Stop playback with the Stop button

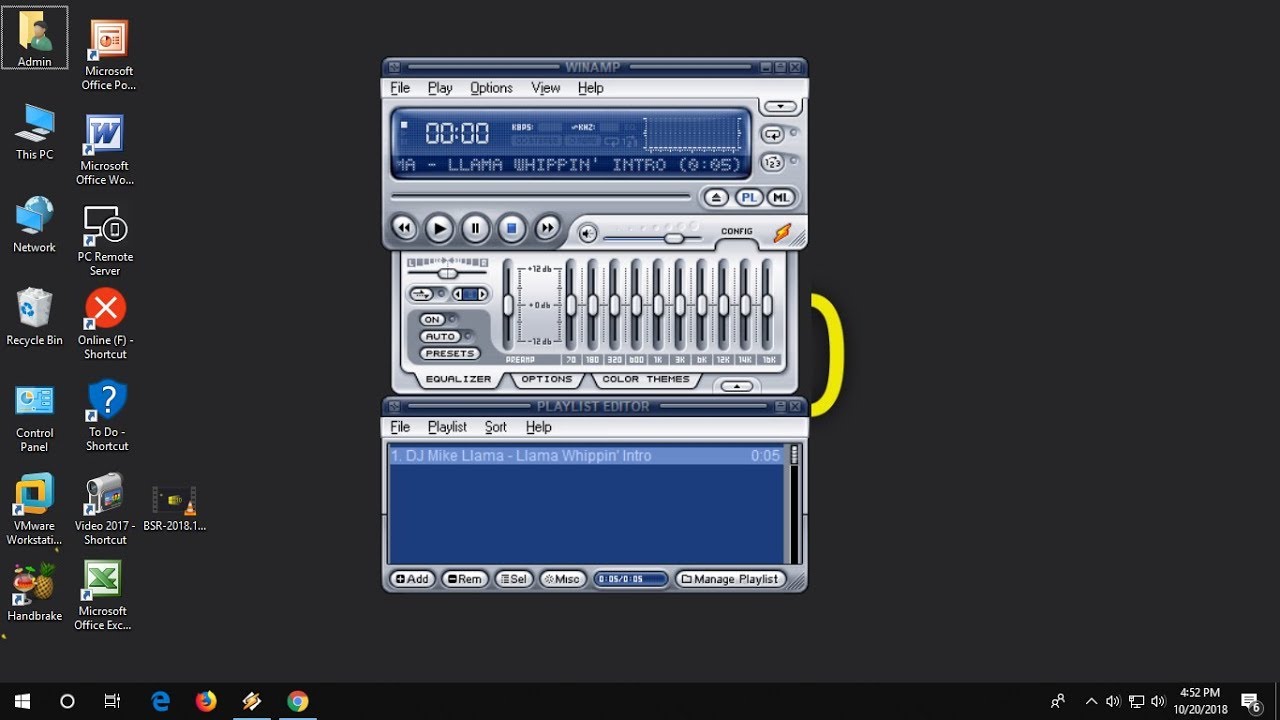coord(511,228)
